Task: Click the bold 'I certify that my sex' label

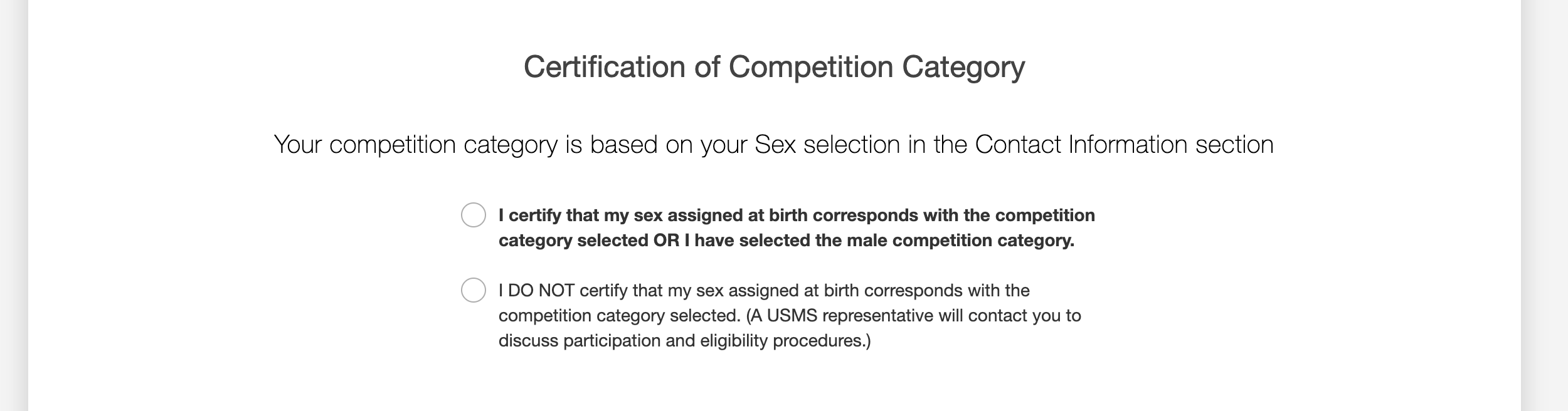Action: click(797, 216)
